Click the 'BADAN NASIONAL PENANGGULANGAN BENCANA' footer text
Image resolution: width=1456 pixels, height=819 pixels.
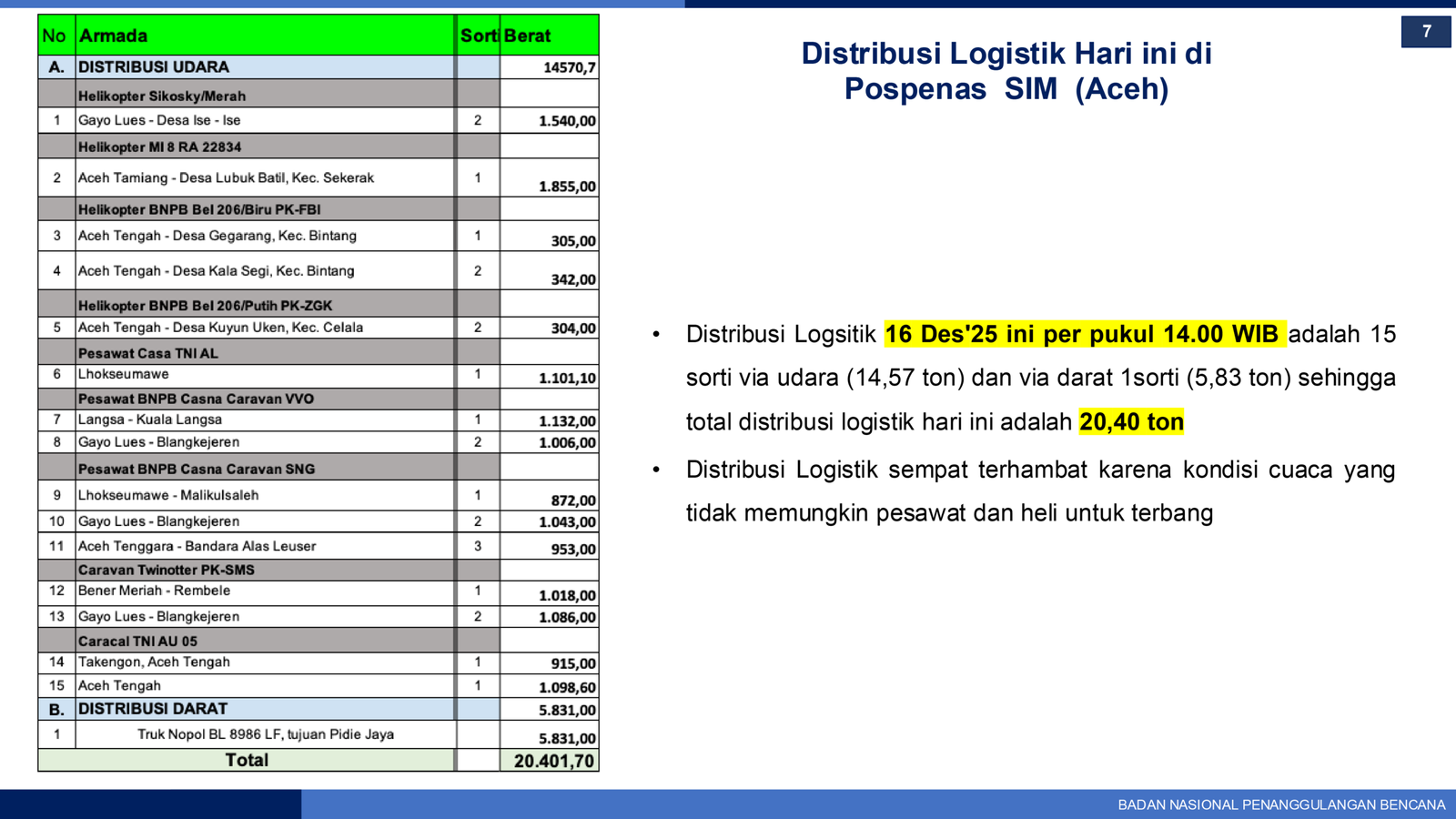(1280, 804)
